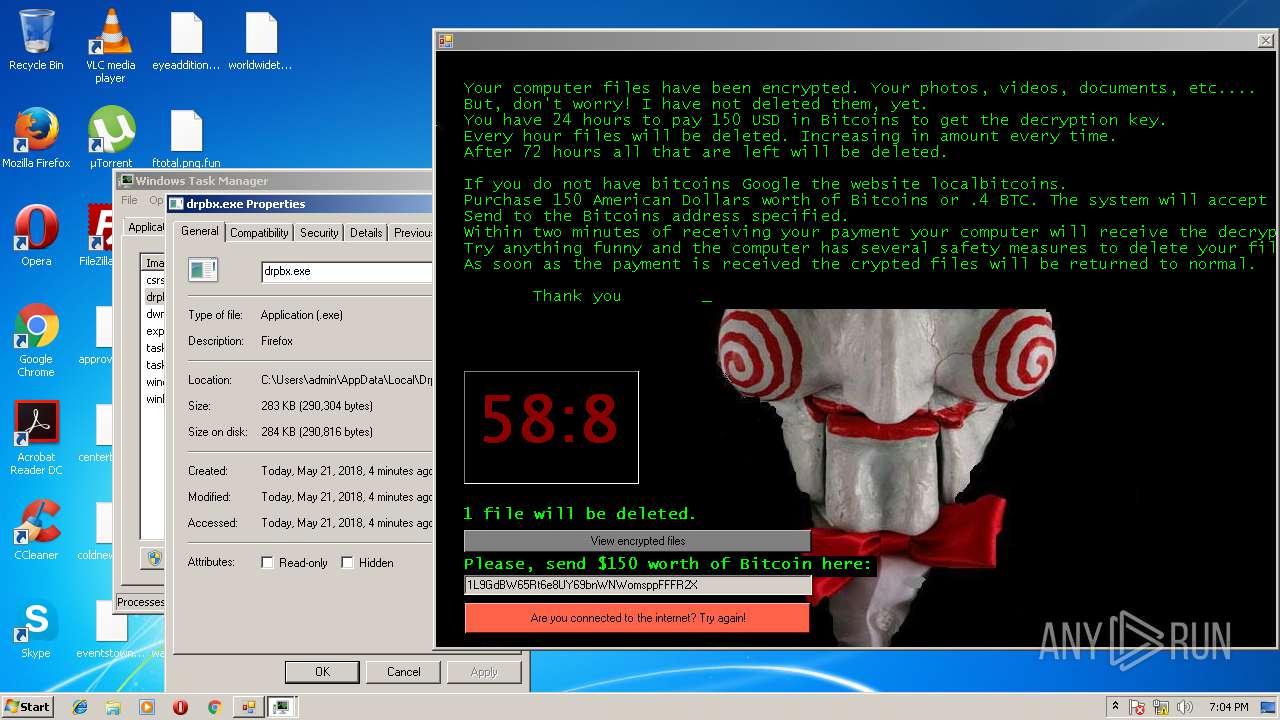Switch to ransomware window taskbar button
This screenshot has height=720, width=1280.
pyautogui.click(x=248, y=707)
